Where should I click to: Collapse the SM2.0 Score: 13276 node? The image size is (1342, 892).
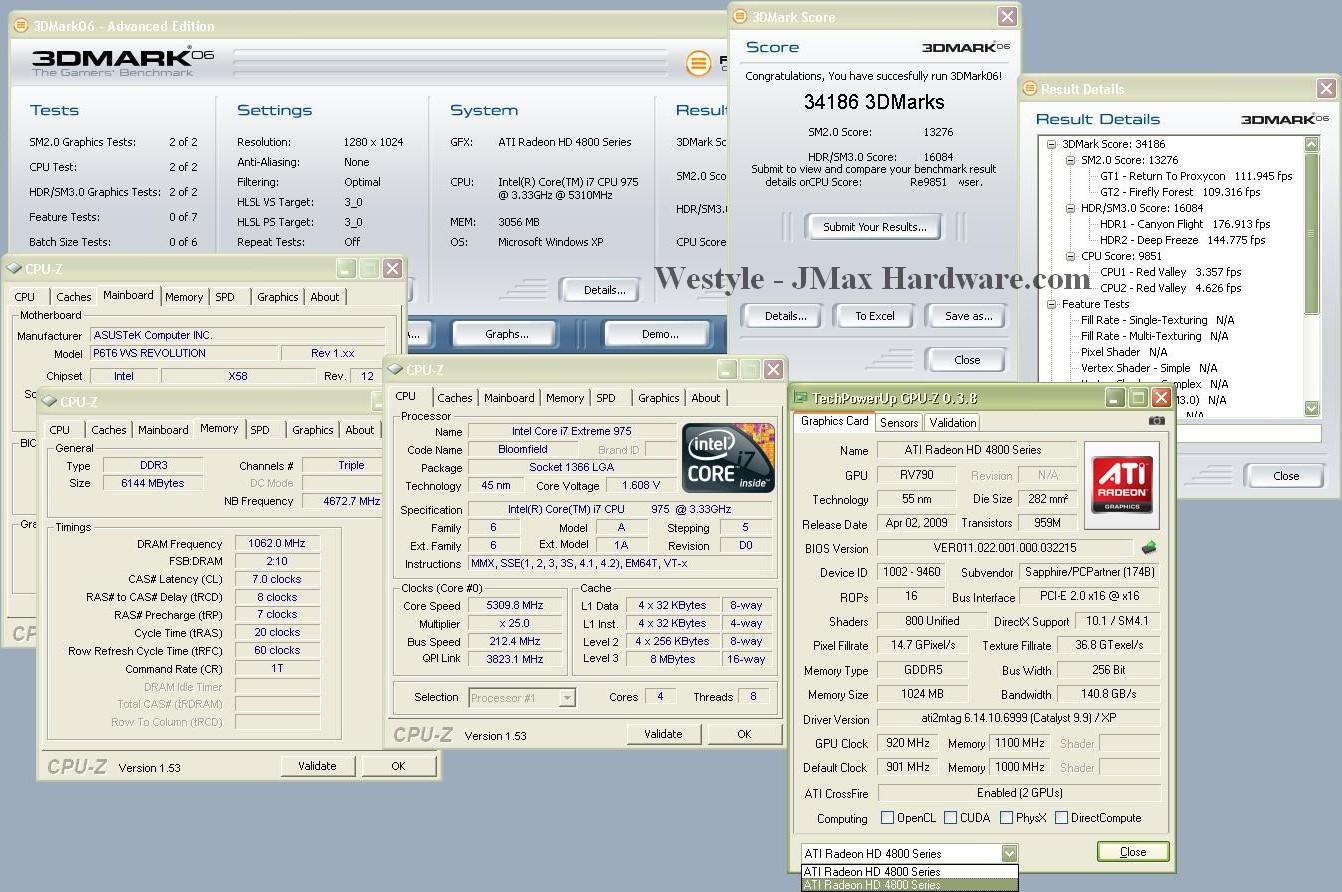[x=1069, y=160]
